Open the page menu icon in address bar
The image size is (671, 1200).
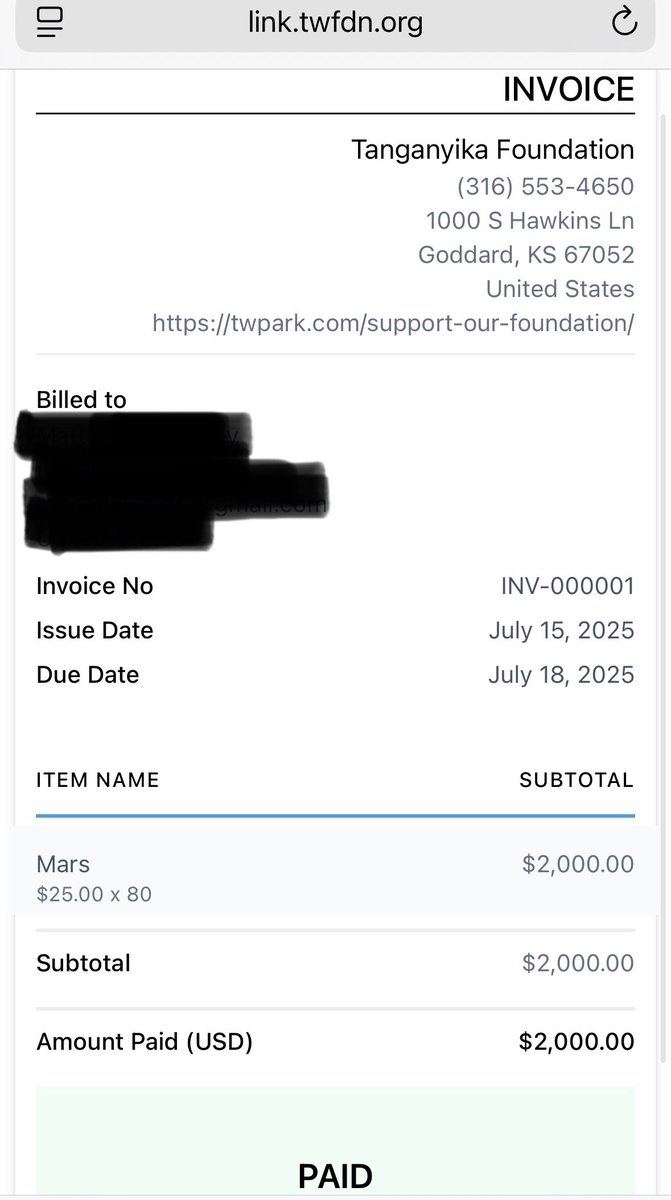click(x=50, y=21)
